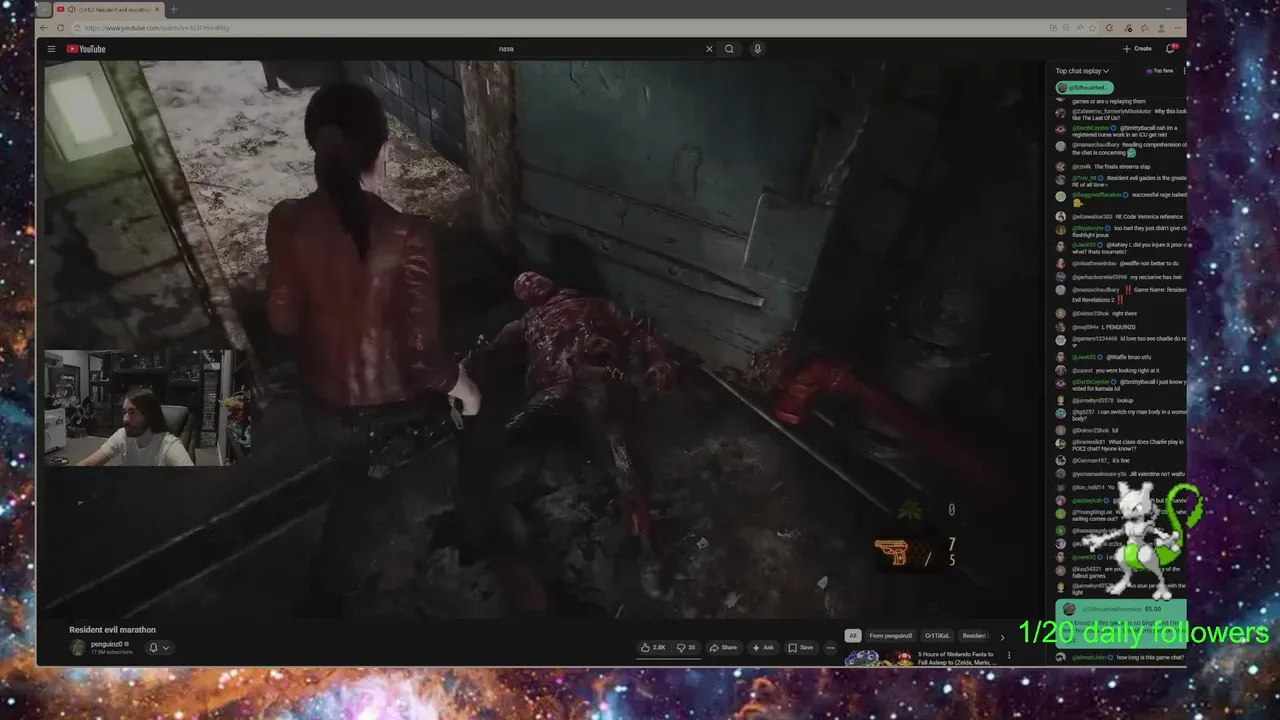The image size is (1280, 720).
Task: Start voice search with the microphone
Action: tap(757, 49)
